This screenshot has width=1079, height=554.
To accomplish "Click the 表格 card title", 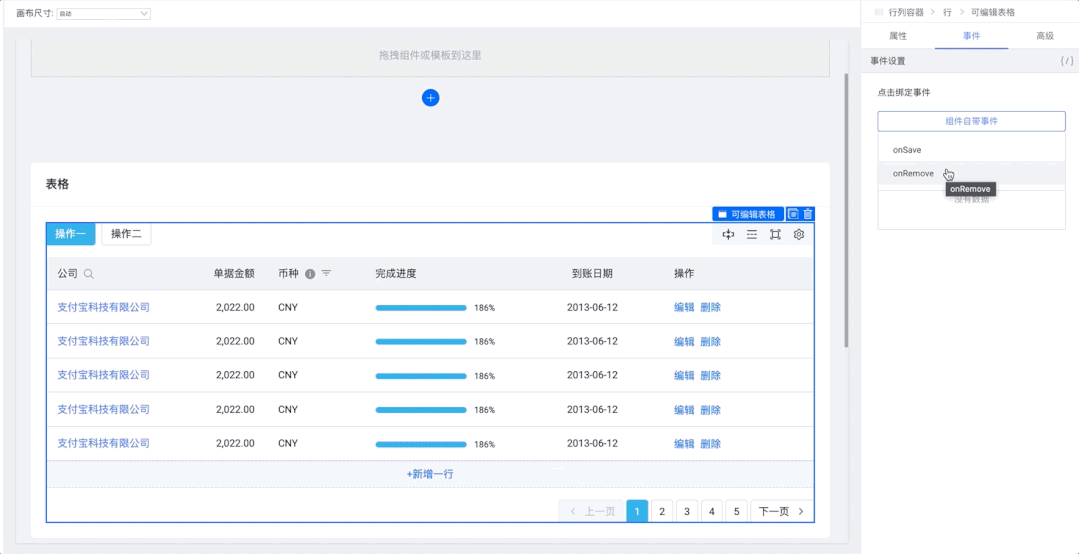I will [57, 184].
